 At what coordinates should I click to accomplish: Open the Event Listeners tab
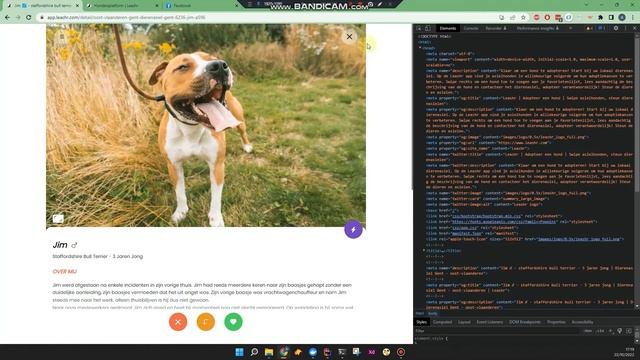490,322
